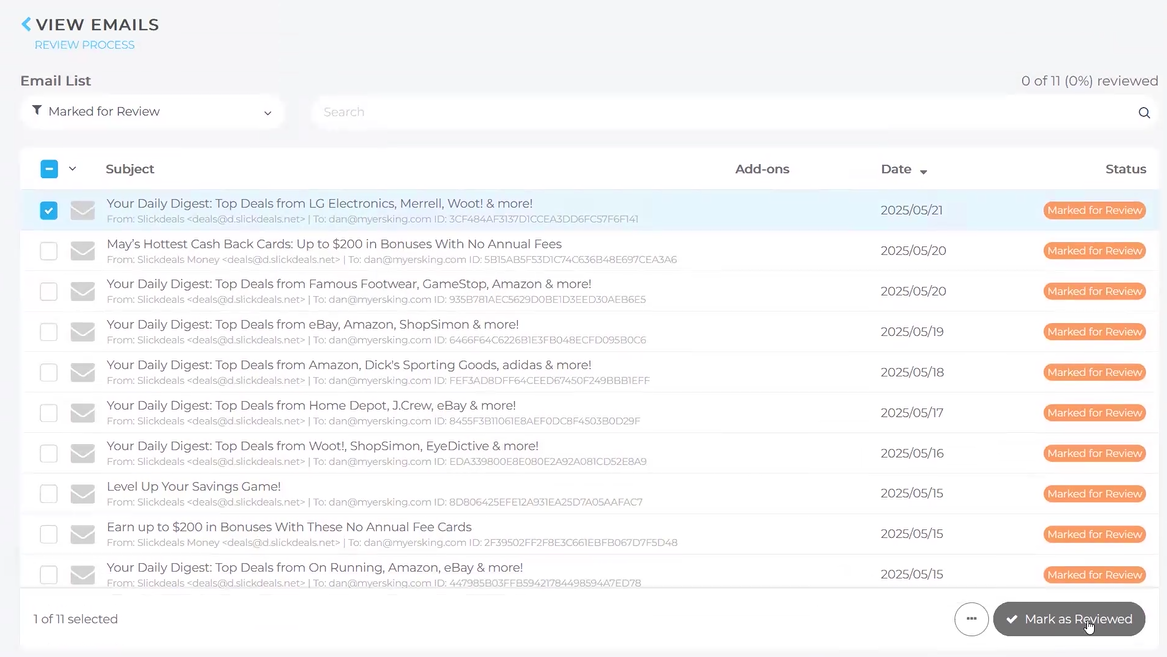Select checkbox for eBay, Amazon, ShopSimon digest
The width and height of the screenshot is (1167, 657).
pyautogui.click(x=49, y=332)
